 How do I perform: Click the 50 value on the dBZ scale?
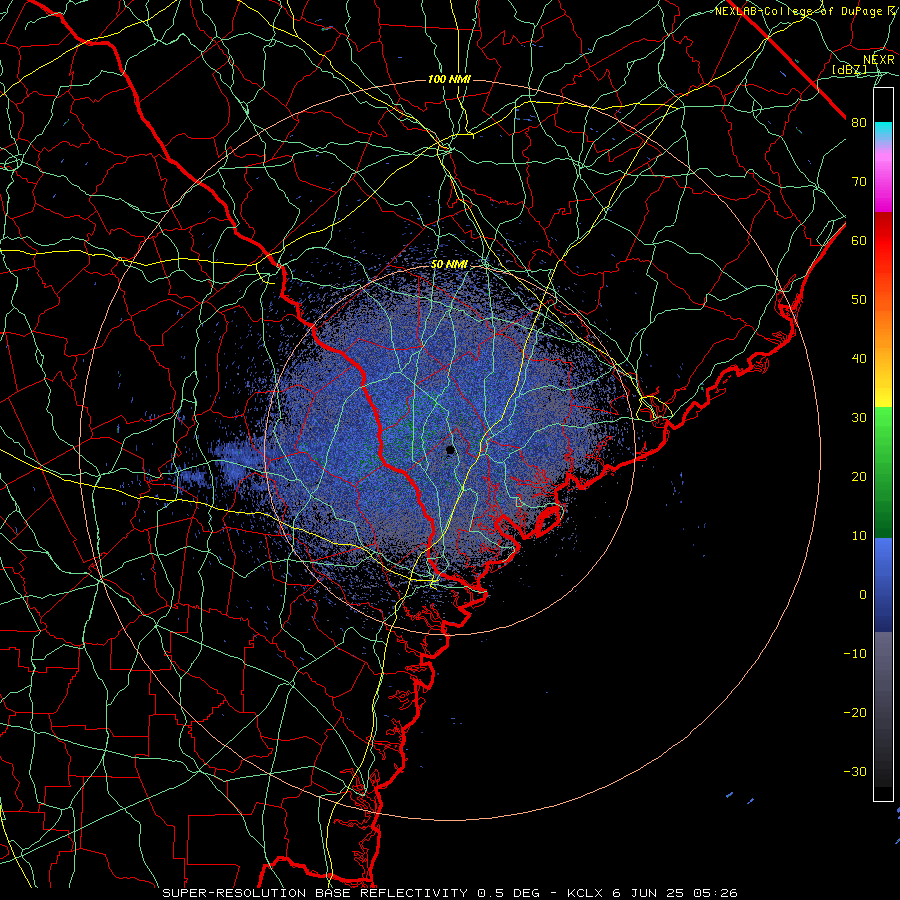859,300
